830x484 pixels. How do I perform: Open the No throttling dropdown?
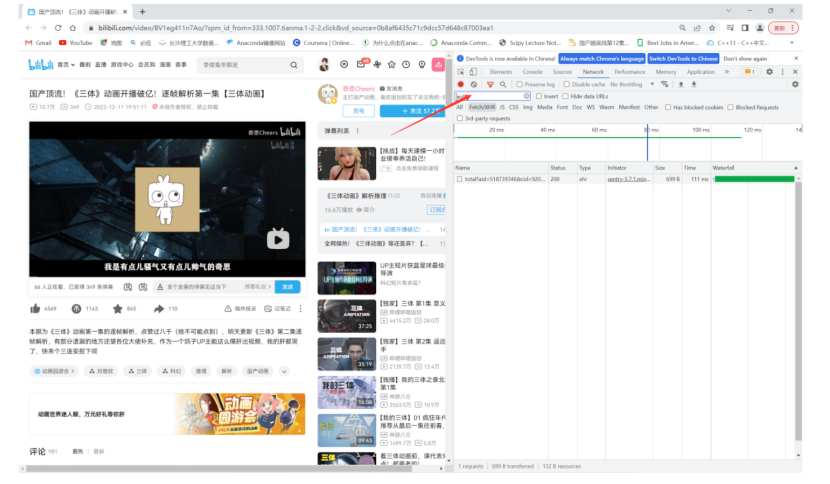(x=631, y=84)
